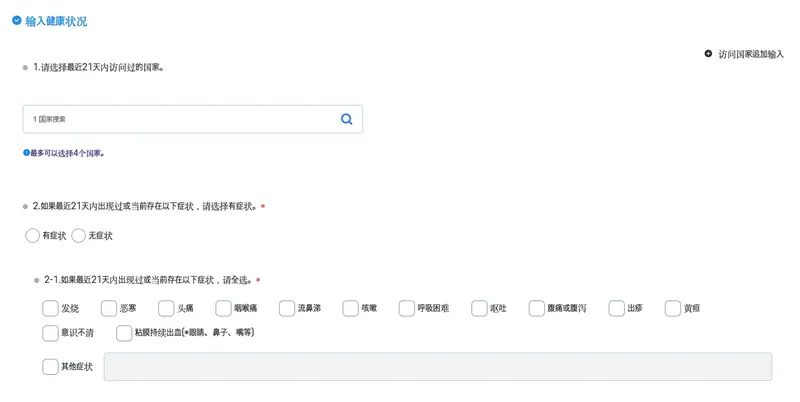Click the plus icon to add visited country
800x402 pixels.
tap(708, 54)
